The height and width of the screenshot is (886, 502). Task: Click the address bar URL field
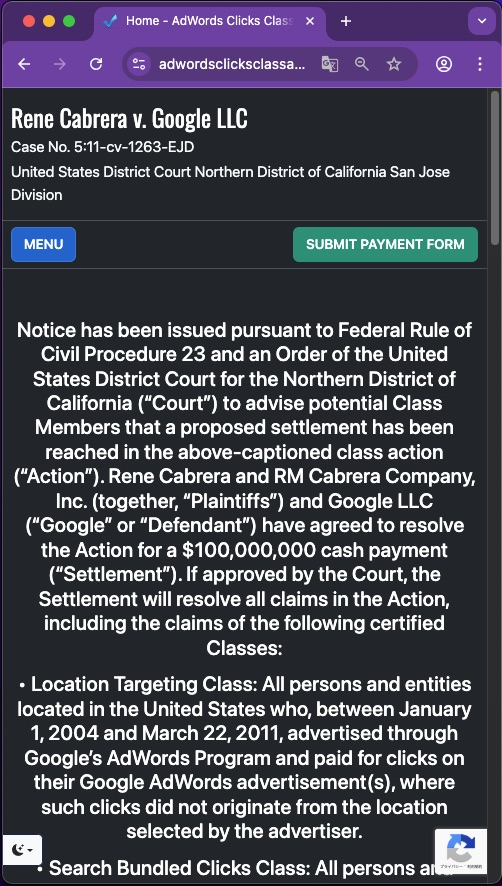(x=232, y=64)
